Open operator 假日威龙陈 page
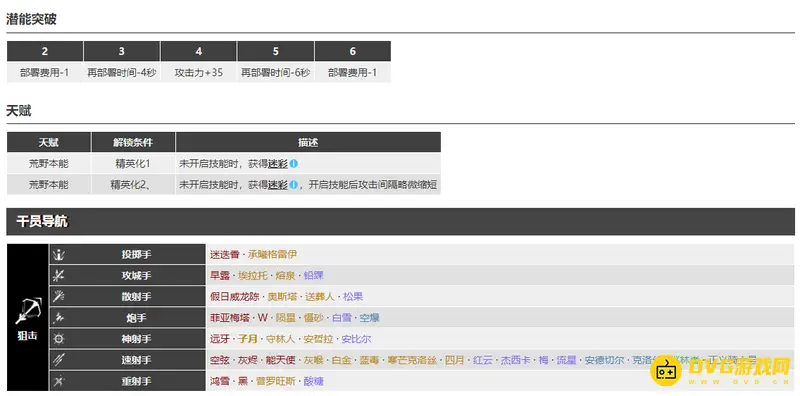800x396 pixels. pyautogui.click(x=234, y=296)
